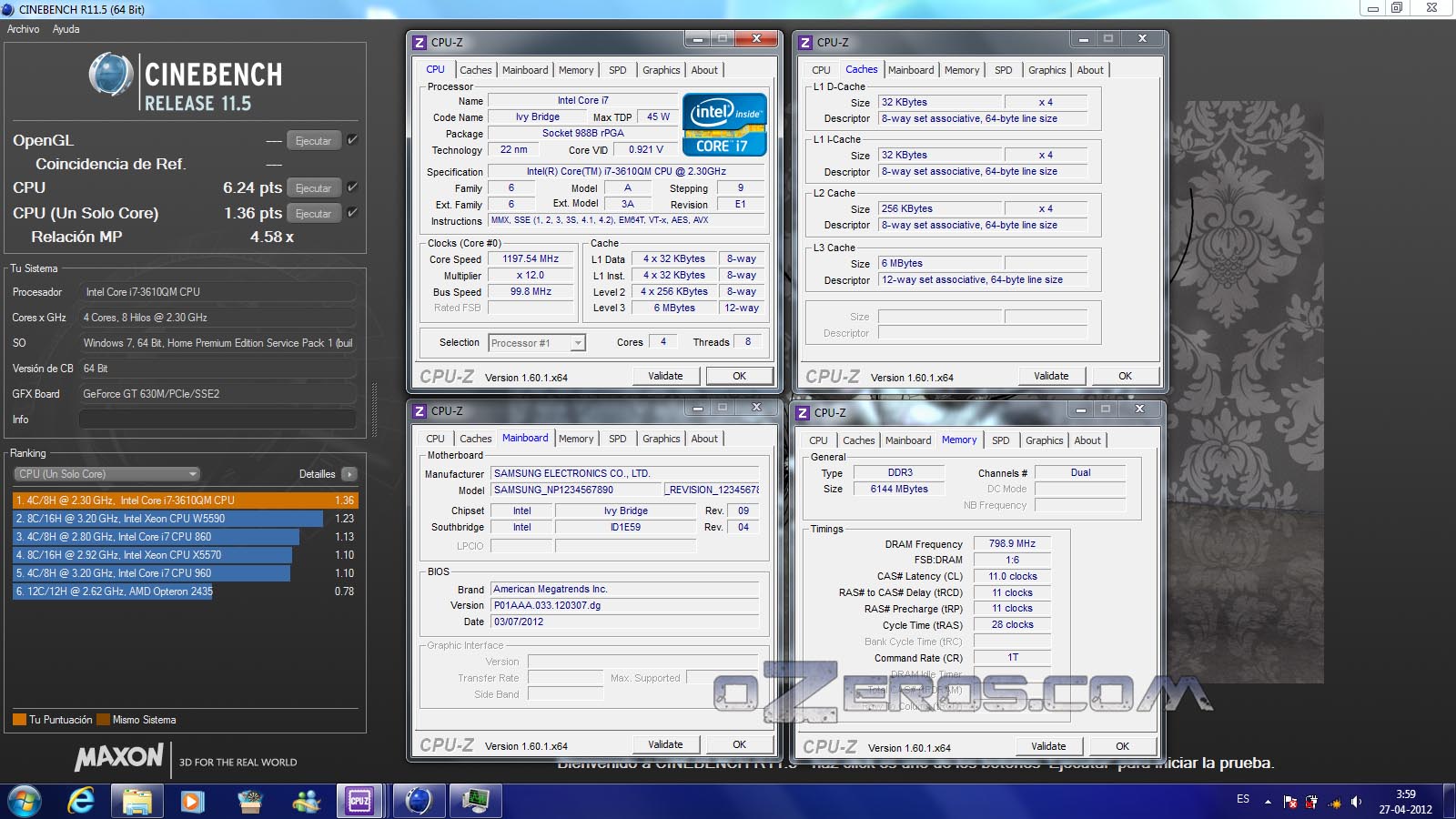Click the L3 Cache Size 6 MBytes value
Screen dimensions: 1456x819
click(x=939, y=263)
